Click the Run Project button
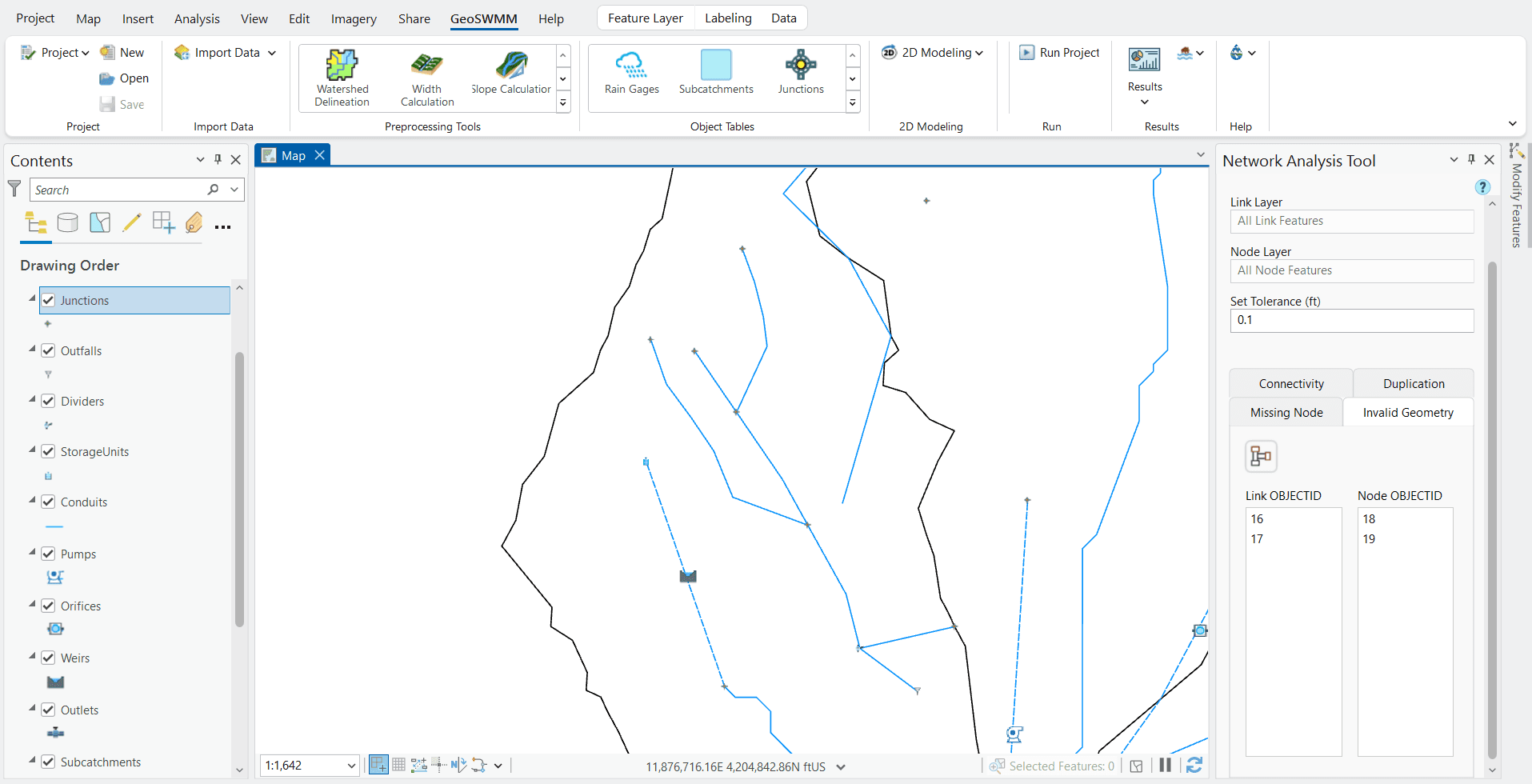Viewport: 1532px width, 784px height. (1059, 52)
